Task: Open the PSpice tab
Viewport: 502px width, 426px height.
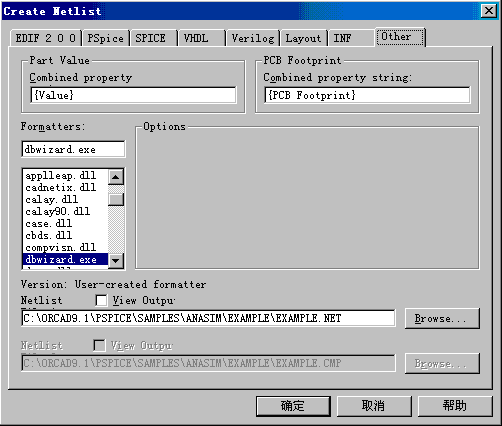Action: (105, 38)
